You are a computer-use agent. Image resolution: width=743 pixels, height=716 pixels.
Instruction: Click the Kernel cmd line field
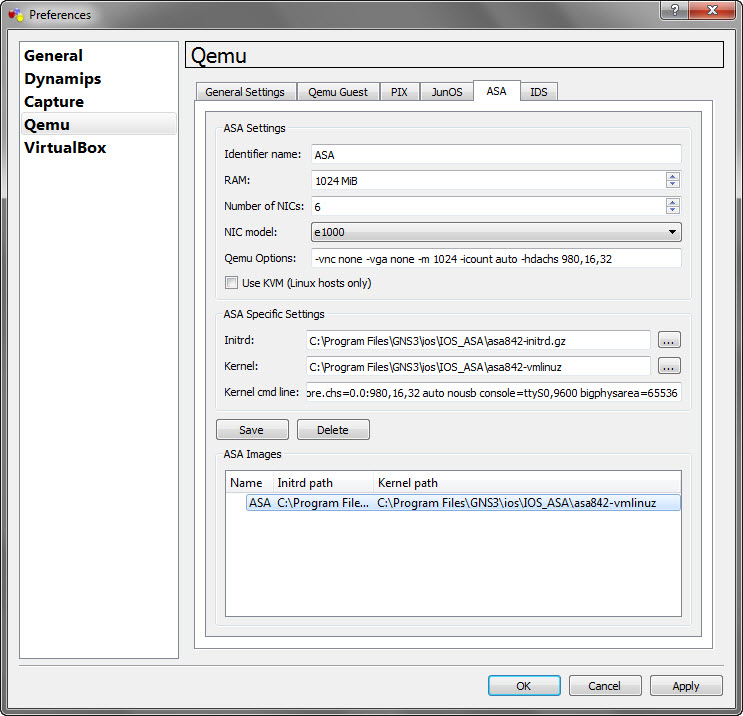(x=494, y=393)
